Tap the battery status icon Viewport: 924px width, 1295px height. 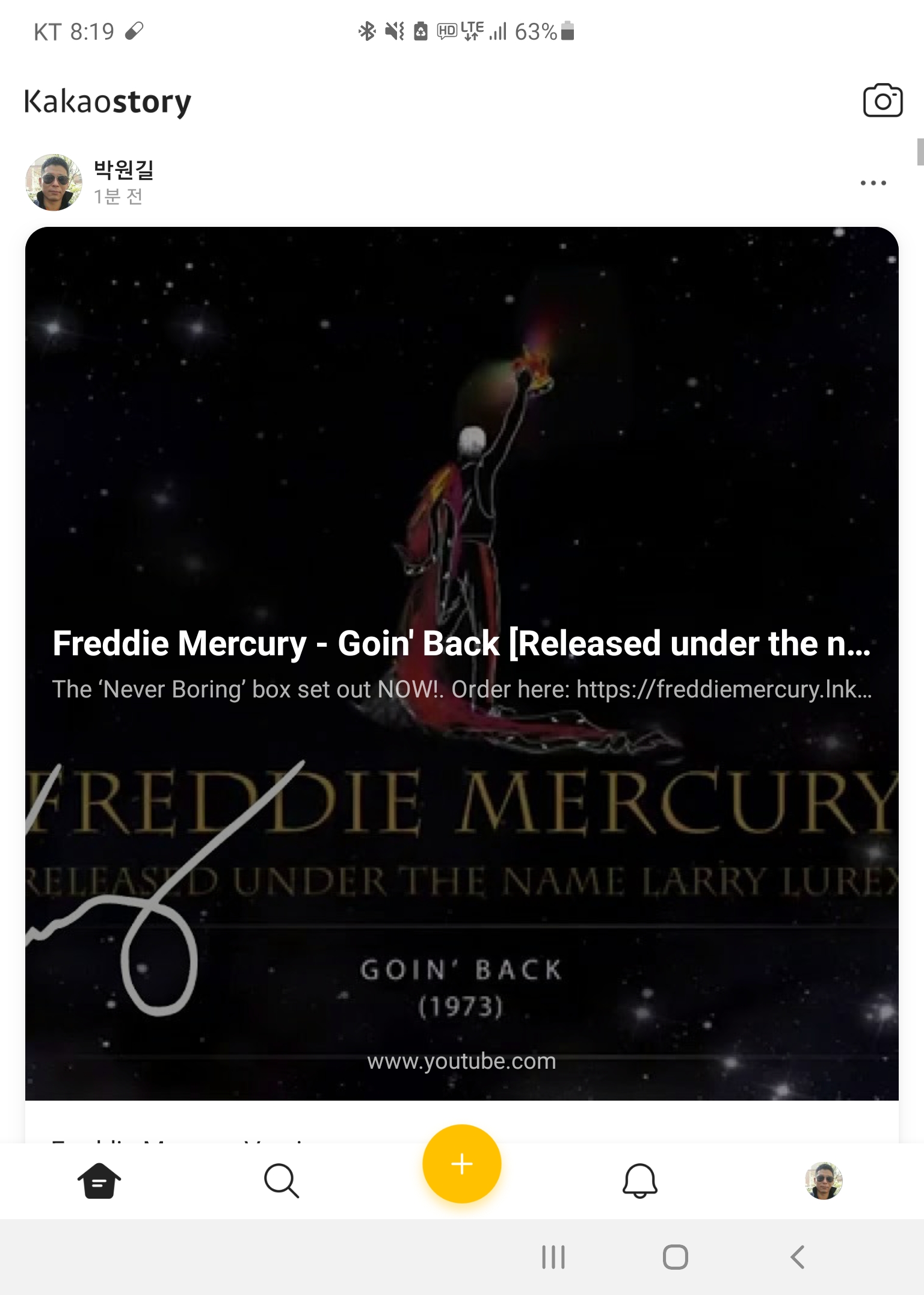(567, 31)
